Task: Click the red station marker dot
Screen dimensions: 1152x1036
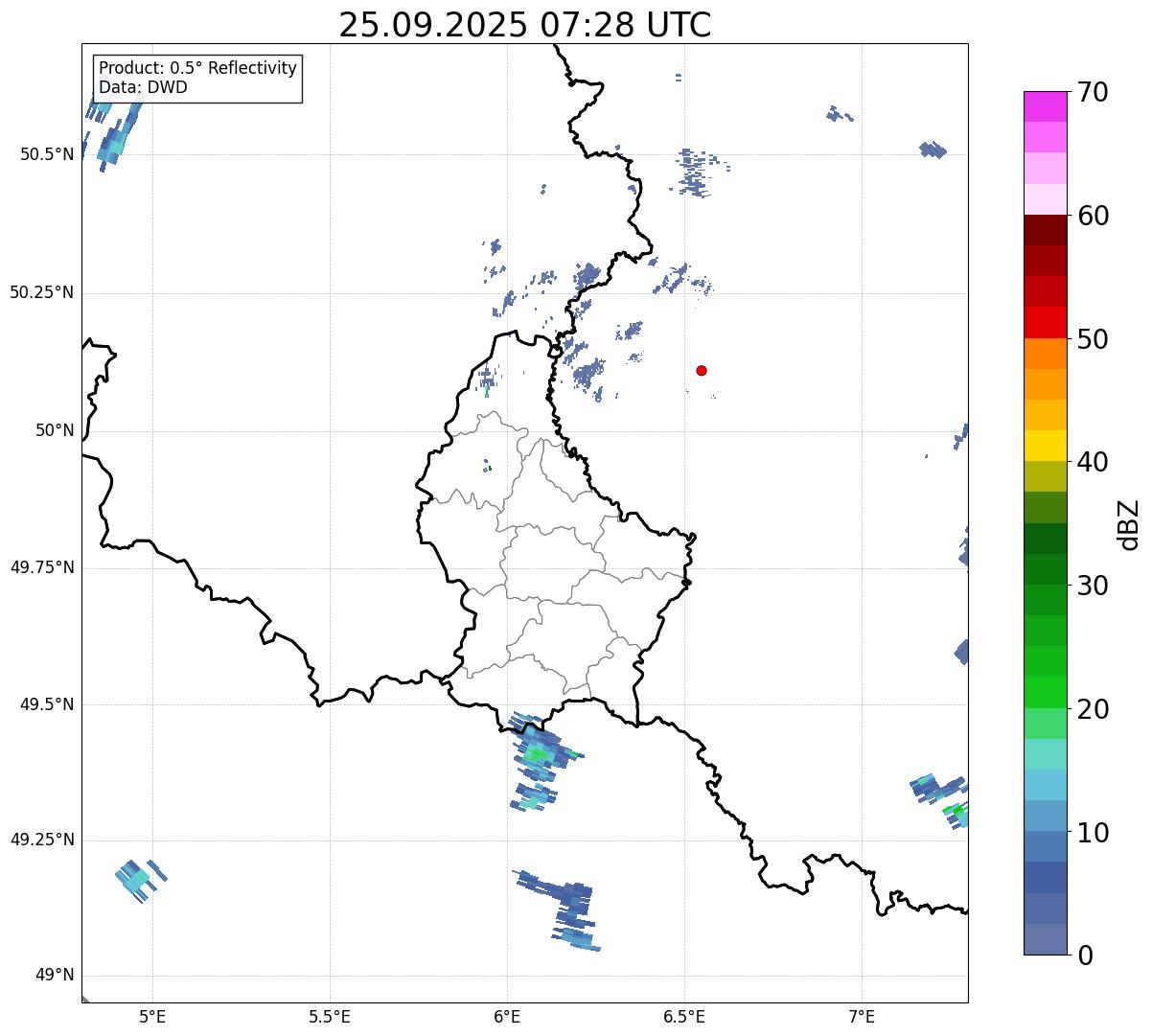Action: coord(702,370)
